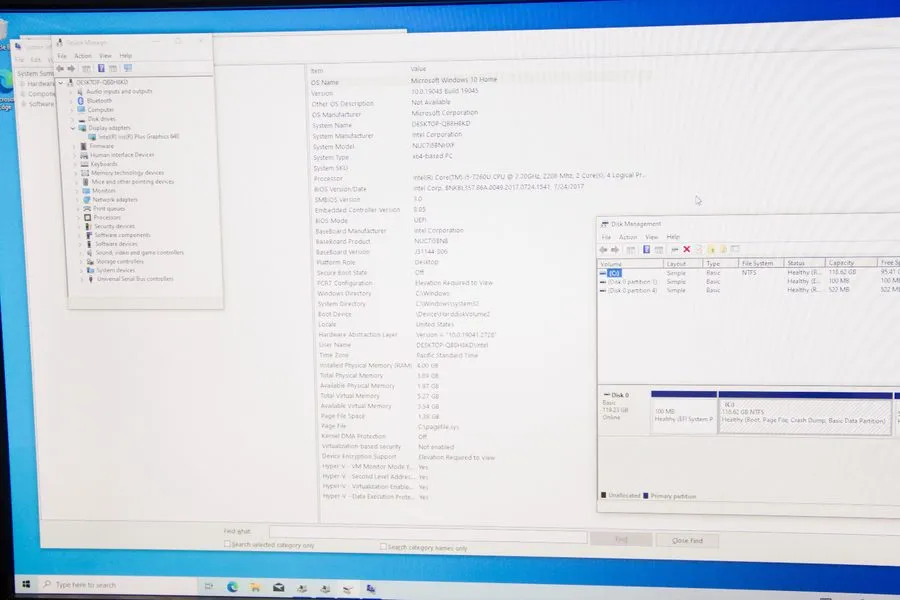Click Capacity column header in Disk Management
This screenshot has height=600, width=900.
click(x=851, y=262)
